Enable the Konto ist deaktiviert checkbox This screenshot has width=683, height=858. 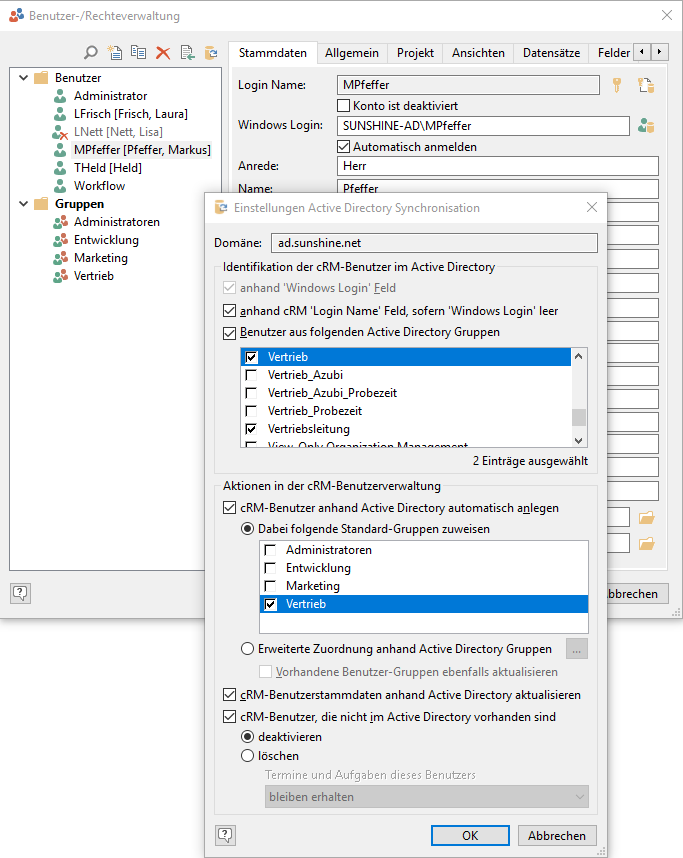pos(345,105)
